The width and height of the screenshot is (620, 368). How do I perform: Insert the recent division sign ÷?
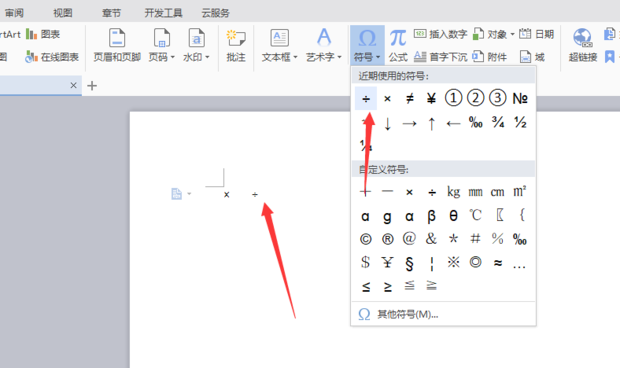coord(366,98)
